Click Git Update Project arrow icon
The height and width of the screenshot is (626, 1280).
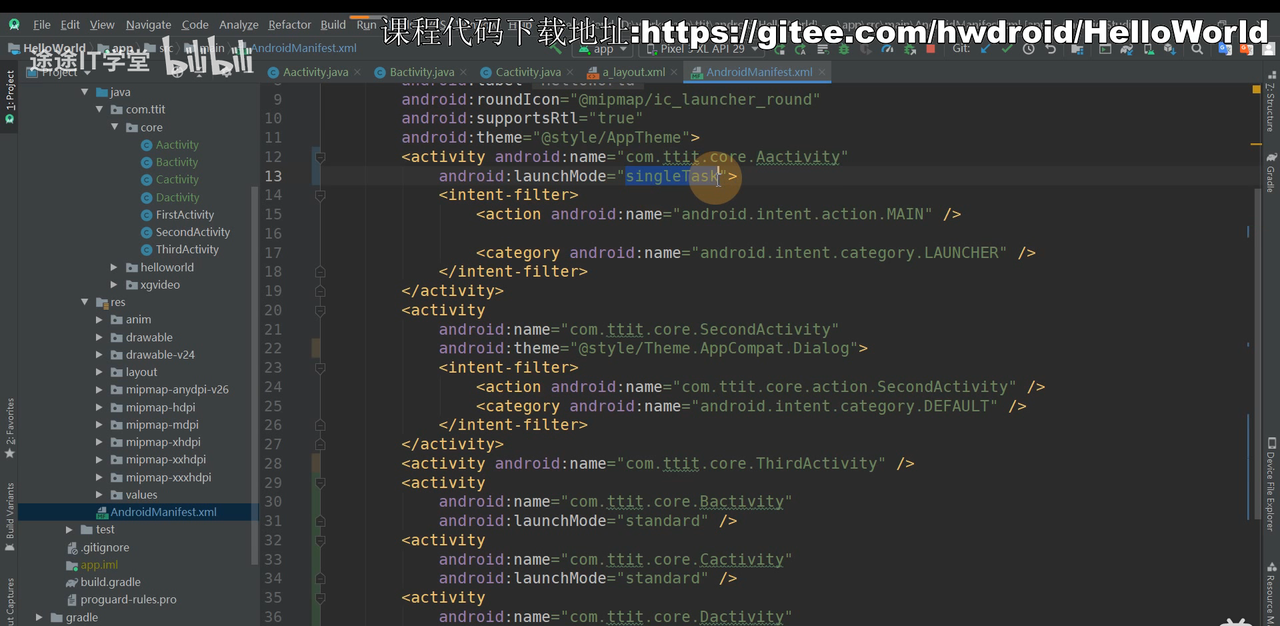(x=985, y=48)
